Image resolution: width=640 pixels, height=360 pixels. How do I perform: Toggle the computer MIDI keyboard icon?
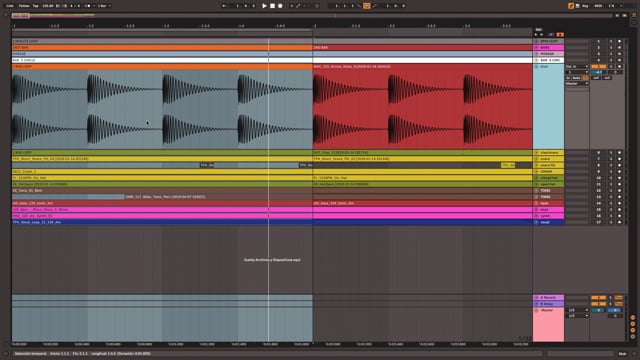click(x=578, y=6)
